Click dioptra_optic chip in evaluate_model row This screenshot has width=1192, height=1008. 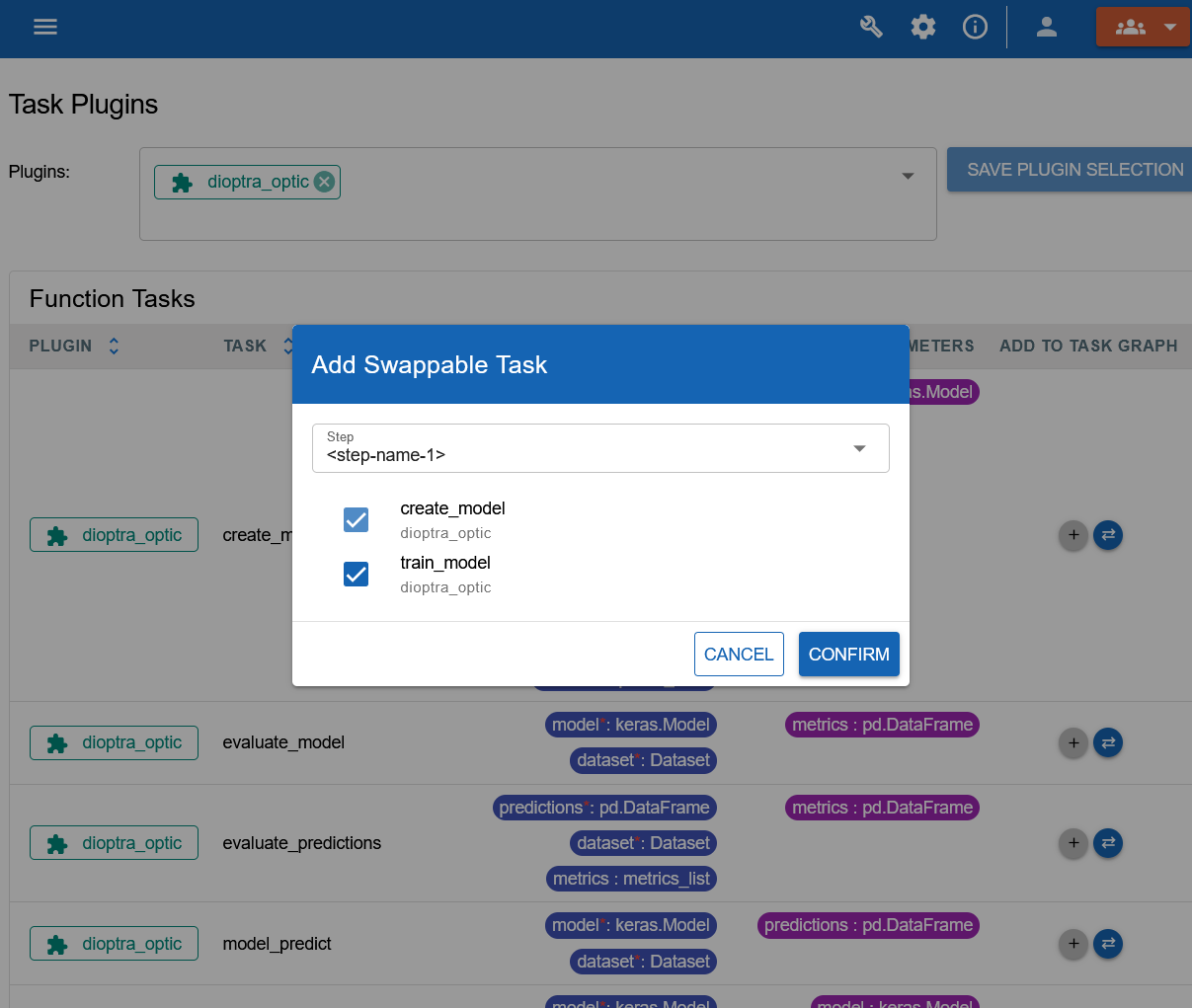[x=114, y=742]
